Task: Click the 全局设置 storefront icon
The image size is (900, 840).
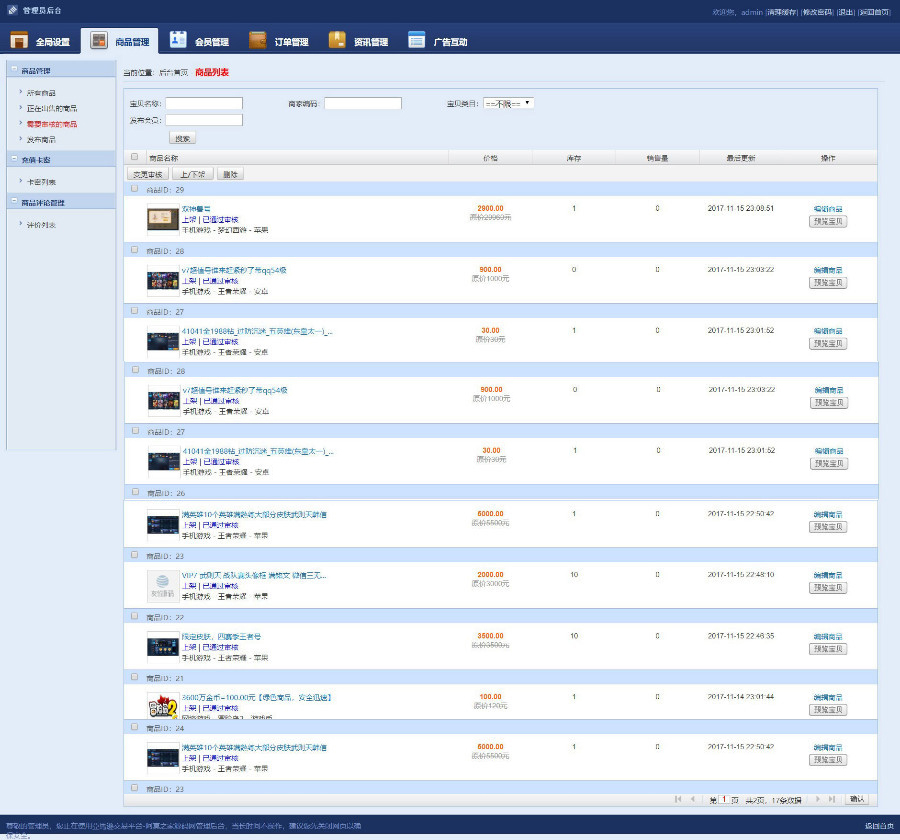Action: pyautogui.click(x=19, y=41)
